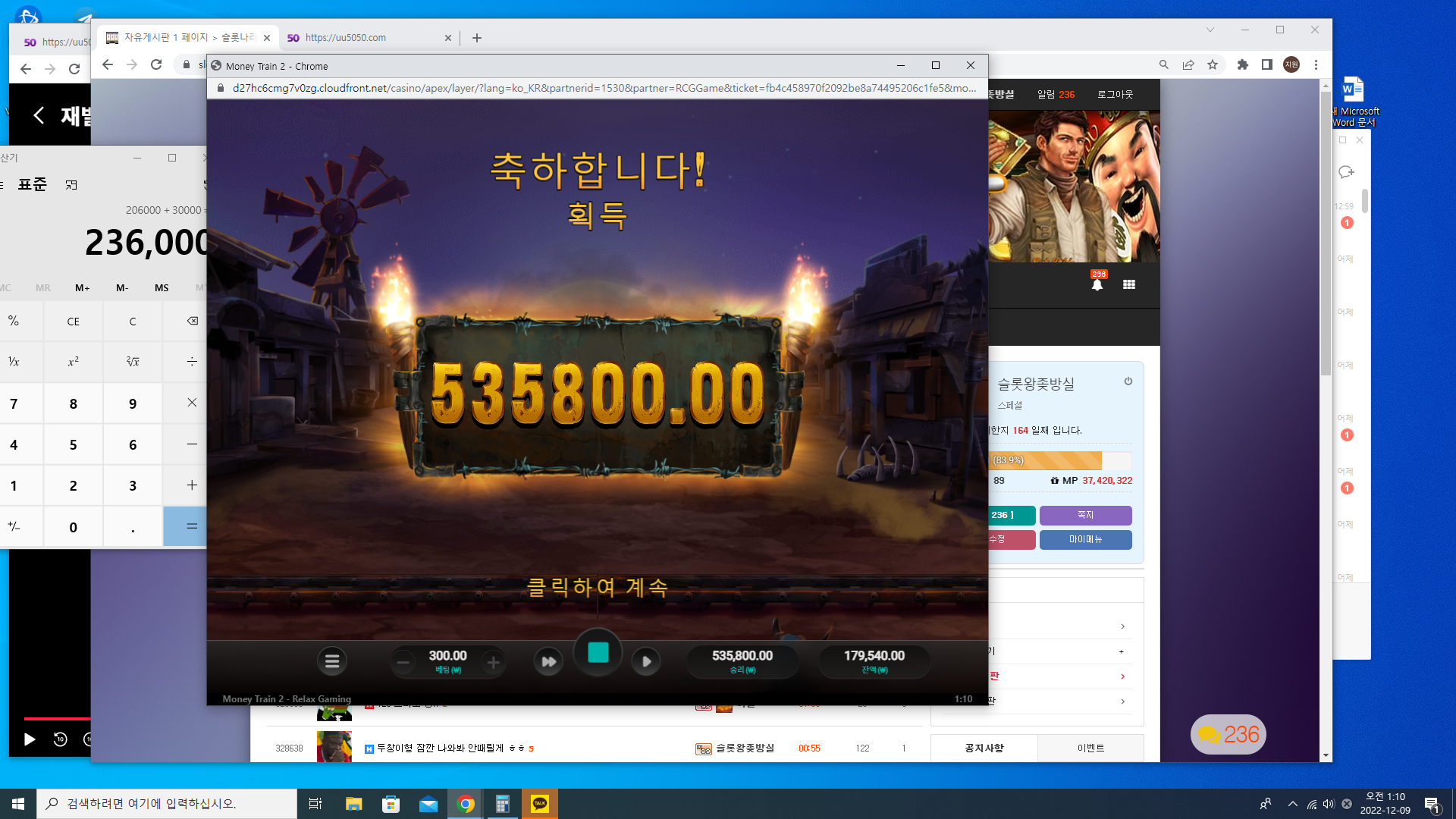Play the video in left window
1456x819 pixels.
pos(30,739)
